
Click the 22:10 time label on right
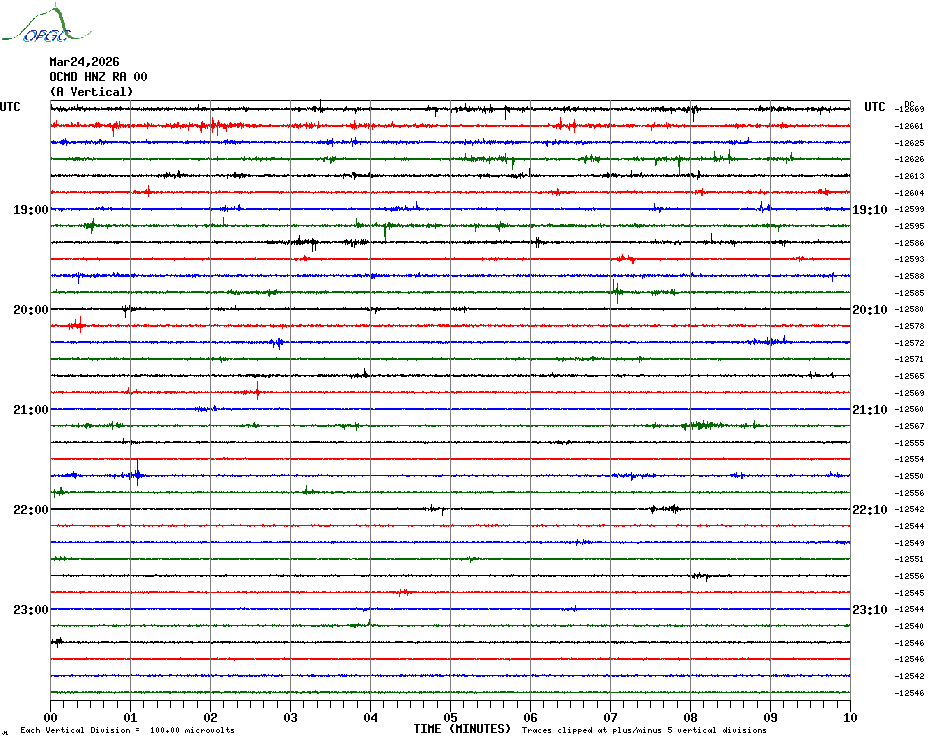tap(868, 510)
